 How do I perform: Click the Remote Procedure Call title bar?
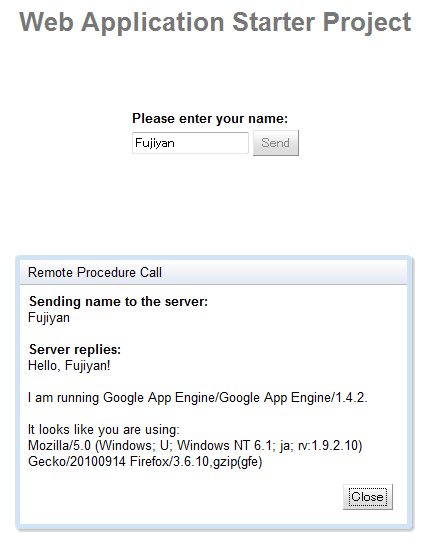click(x=214, y=272)
